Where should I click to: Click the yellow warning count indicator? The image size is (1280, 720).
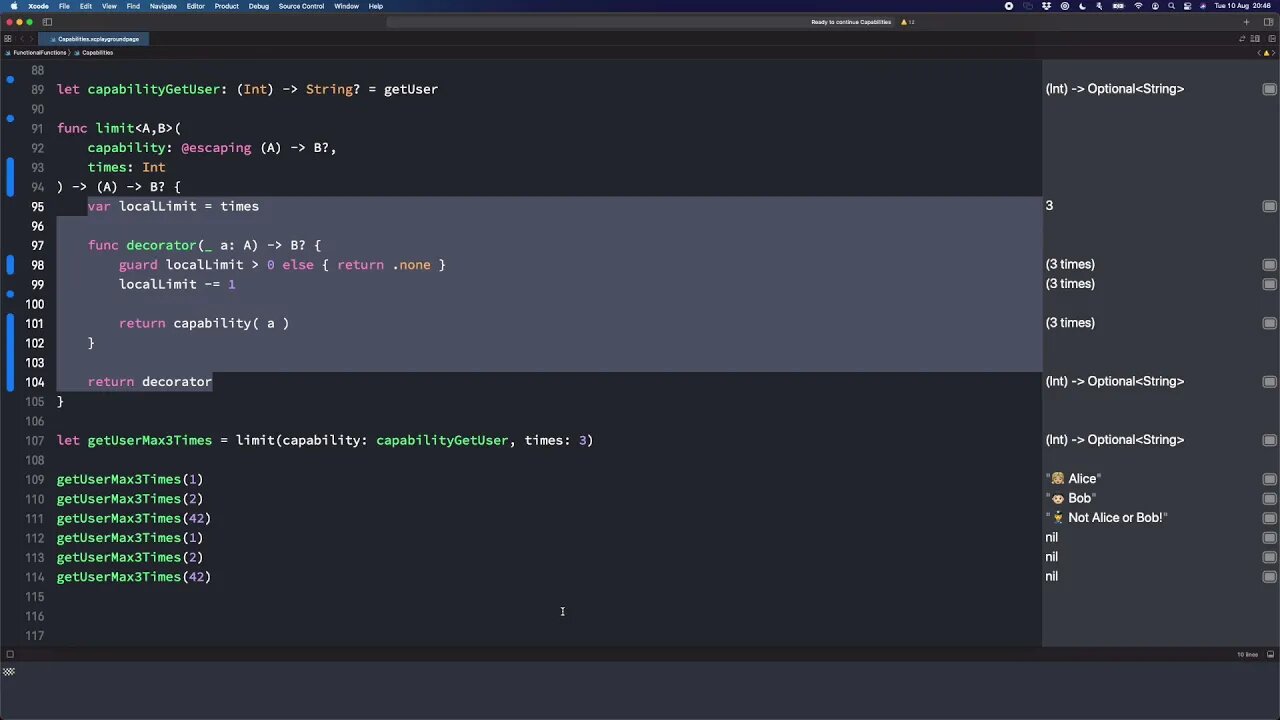pos(908,22)
